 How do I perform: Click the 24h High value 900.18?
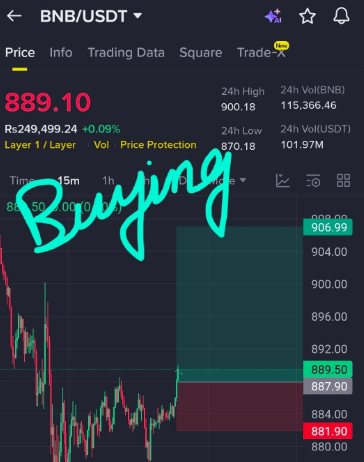pos(238,107)
